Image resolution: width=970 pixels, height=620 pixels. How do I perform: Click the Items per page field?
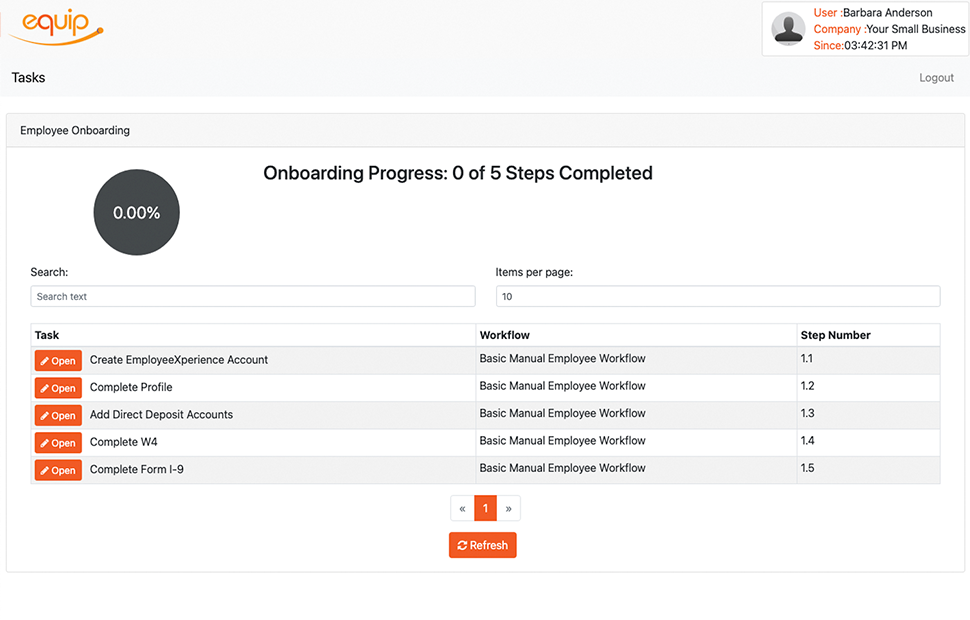(x=717, y=296)
